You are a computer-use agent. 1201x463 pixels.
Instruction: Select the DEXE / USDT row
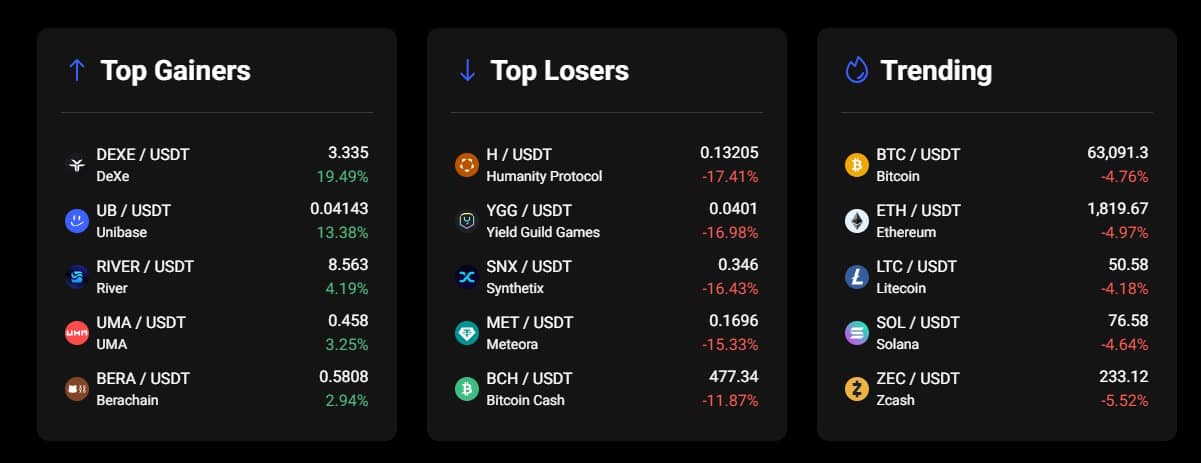[217, 165]
